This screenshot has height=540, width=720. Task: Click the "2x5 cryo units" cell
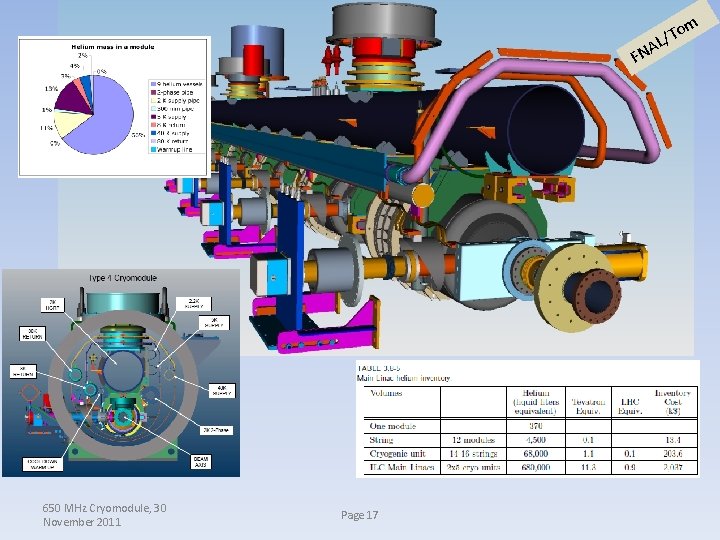click(473, 467)
